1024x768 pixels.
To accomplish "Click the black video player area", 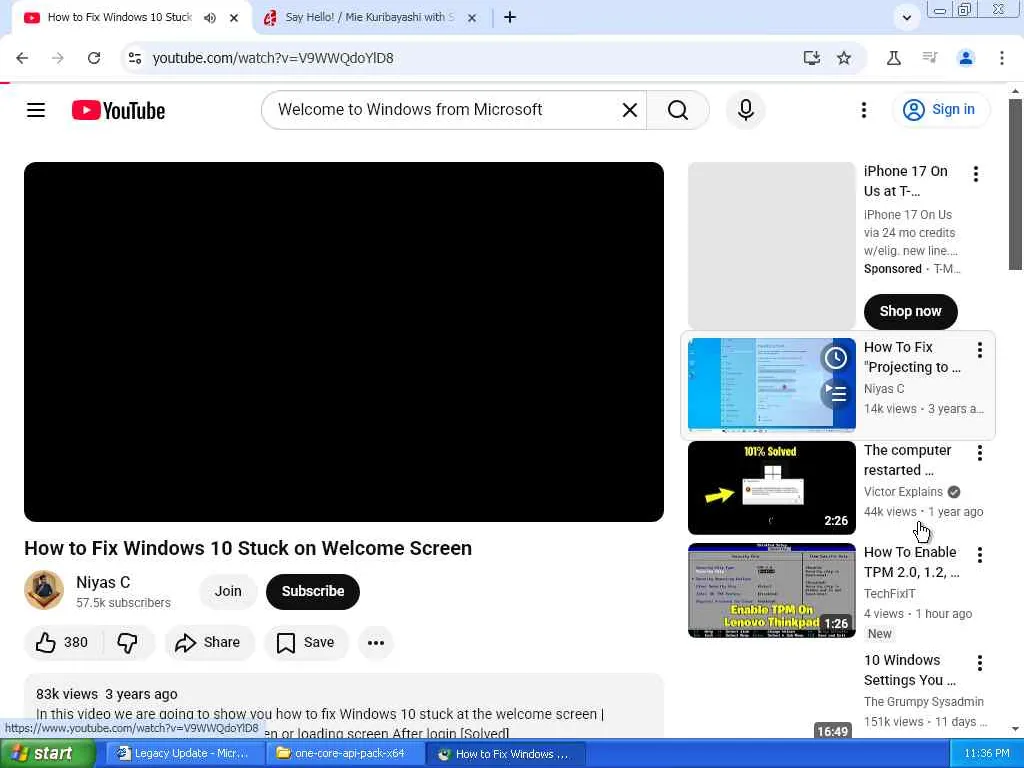I will click(344, 342).
